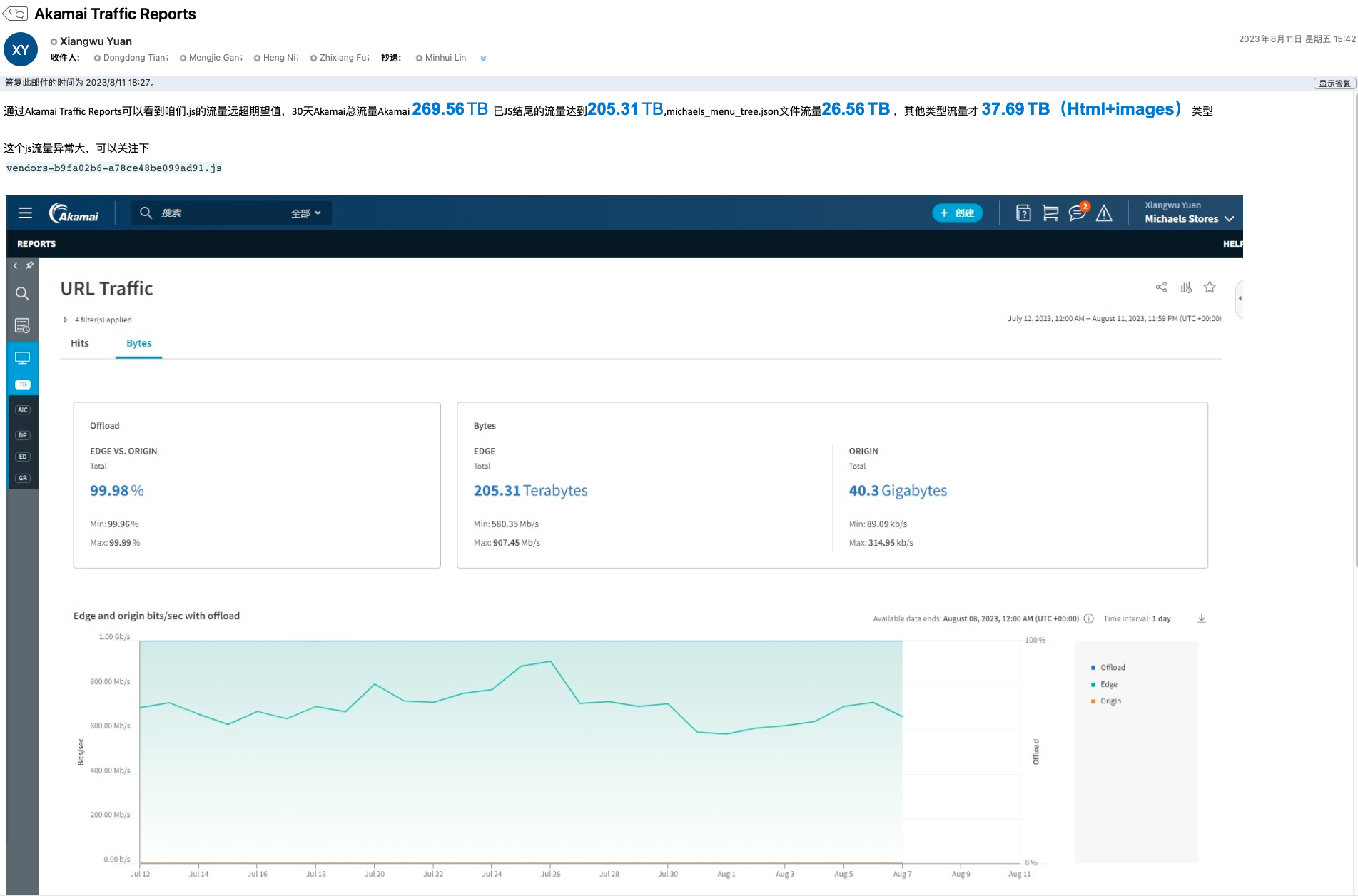This screenshot has height=896, width=1358.
Task: Click the Max: 907.45 Mb/s value
Action: pyautogui.click(x=507, y=543)
